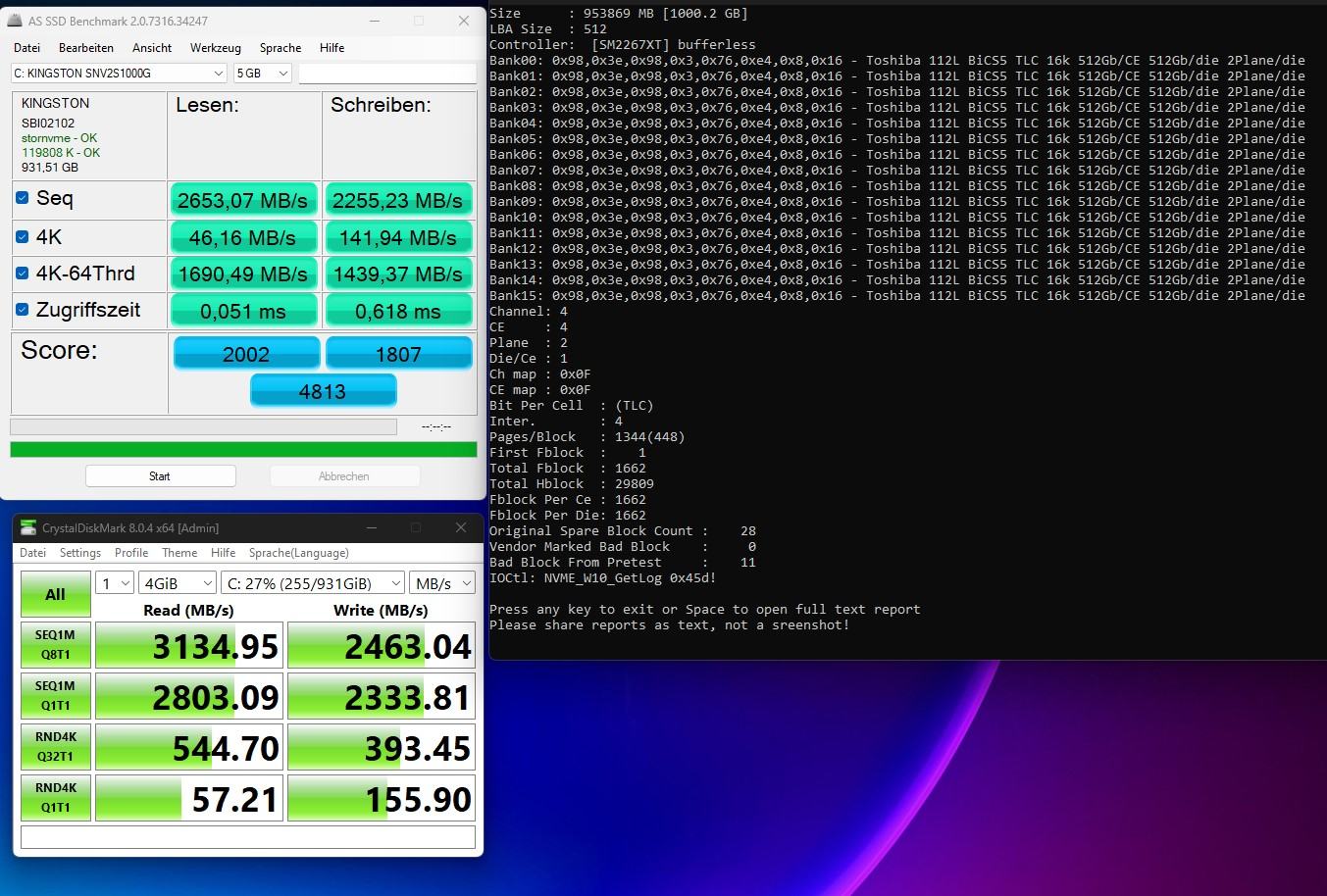
Task: Click the console Total Hblock 29809 line
Action: click(x=572, y=484)
